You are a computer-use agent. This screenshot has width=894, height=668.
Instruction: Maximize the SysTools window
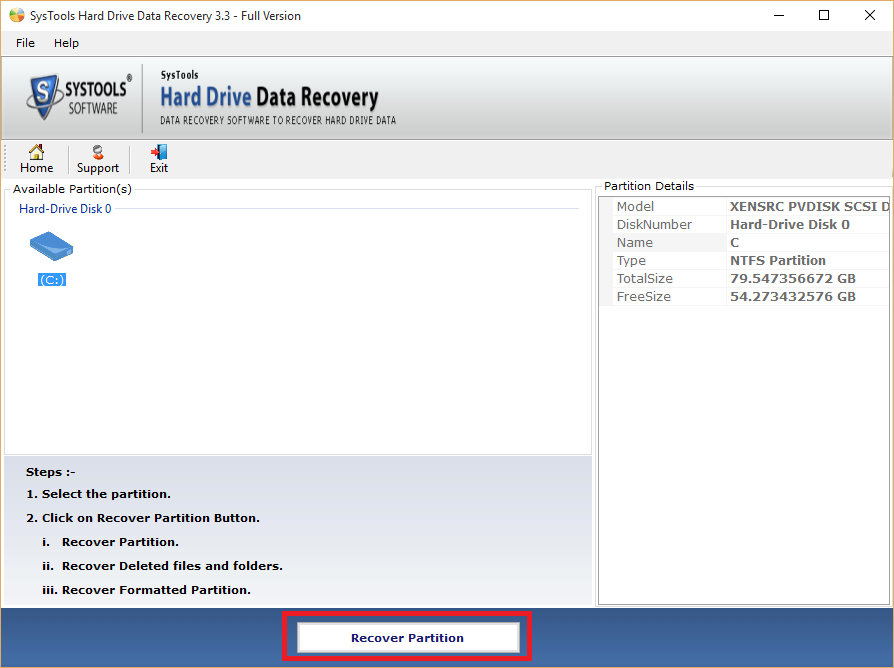coord(824,15)
